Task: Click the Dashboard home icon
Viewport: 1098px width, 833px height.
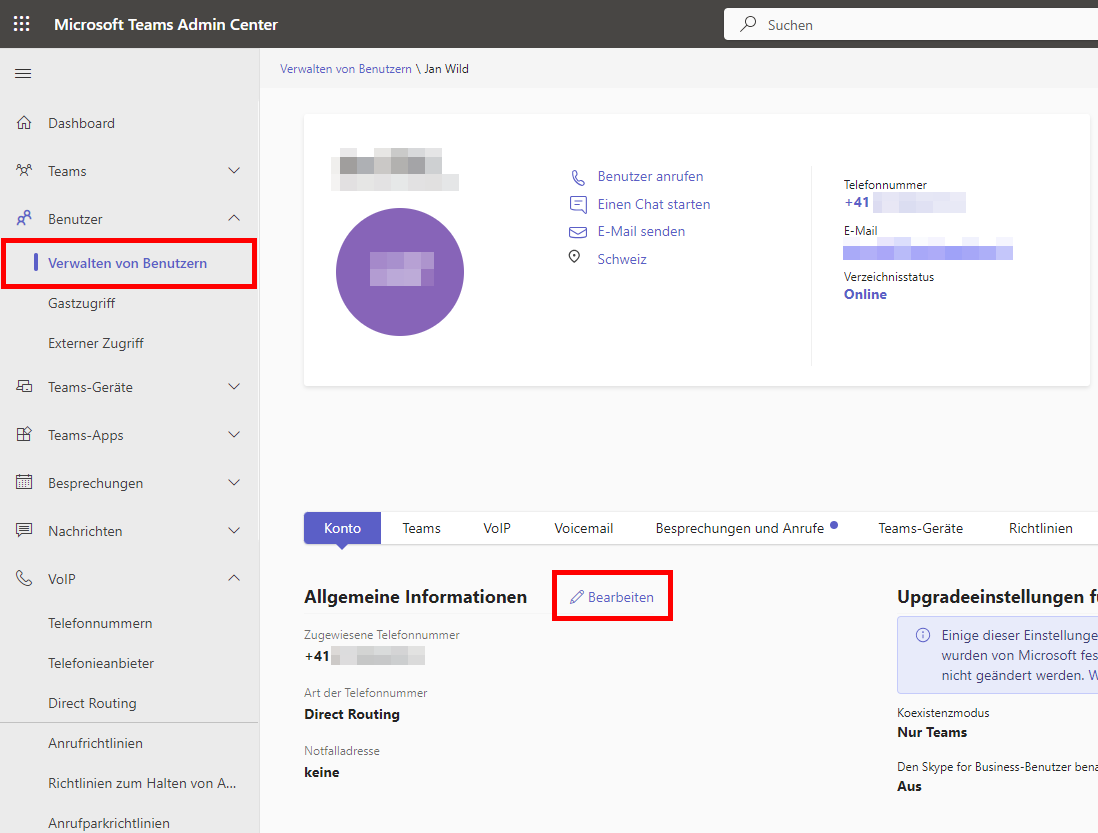Action: pos(24,123)
